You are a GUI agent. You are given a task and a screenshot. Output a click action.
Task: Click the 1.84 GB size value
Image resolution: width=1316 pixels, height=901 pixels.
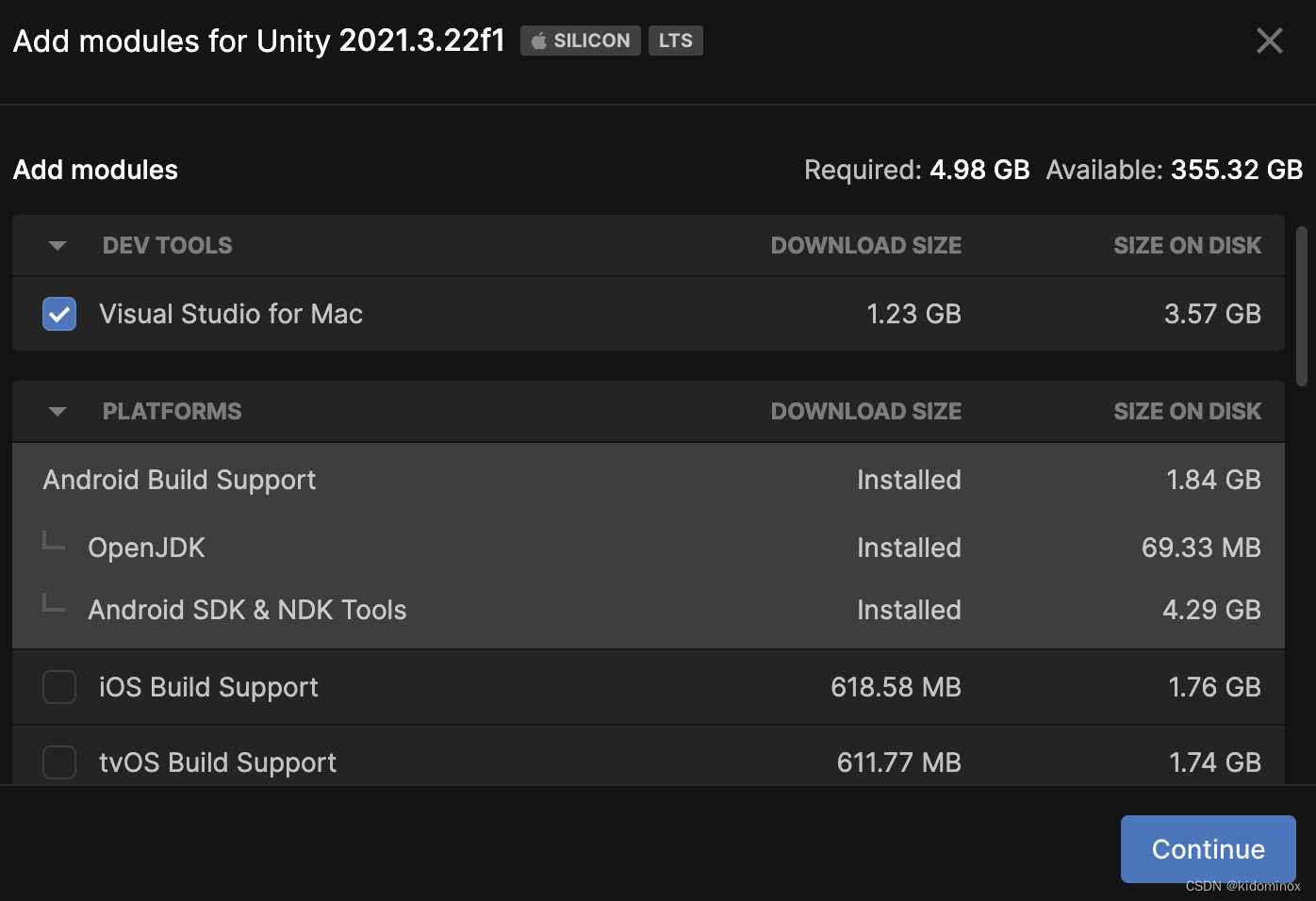(x=1213, y=480)
